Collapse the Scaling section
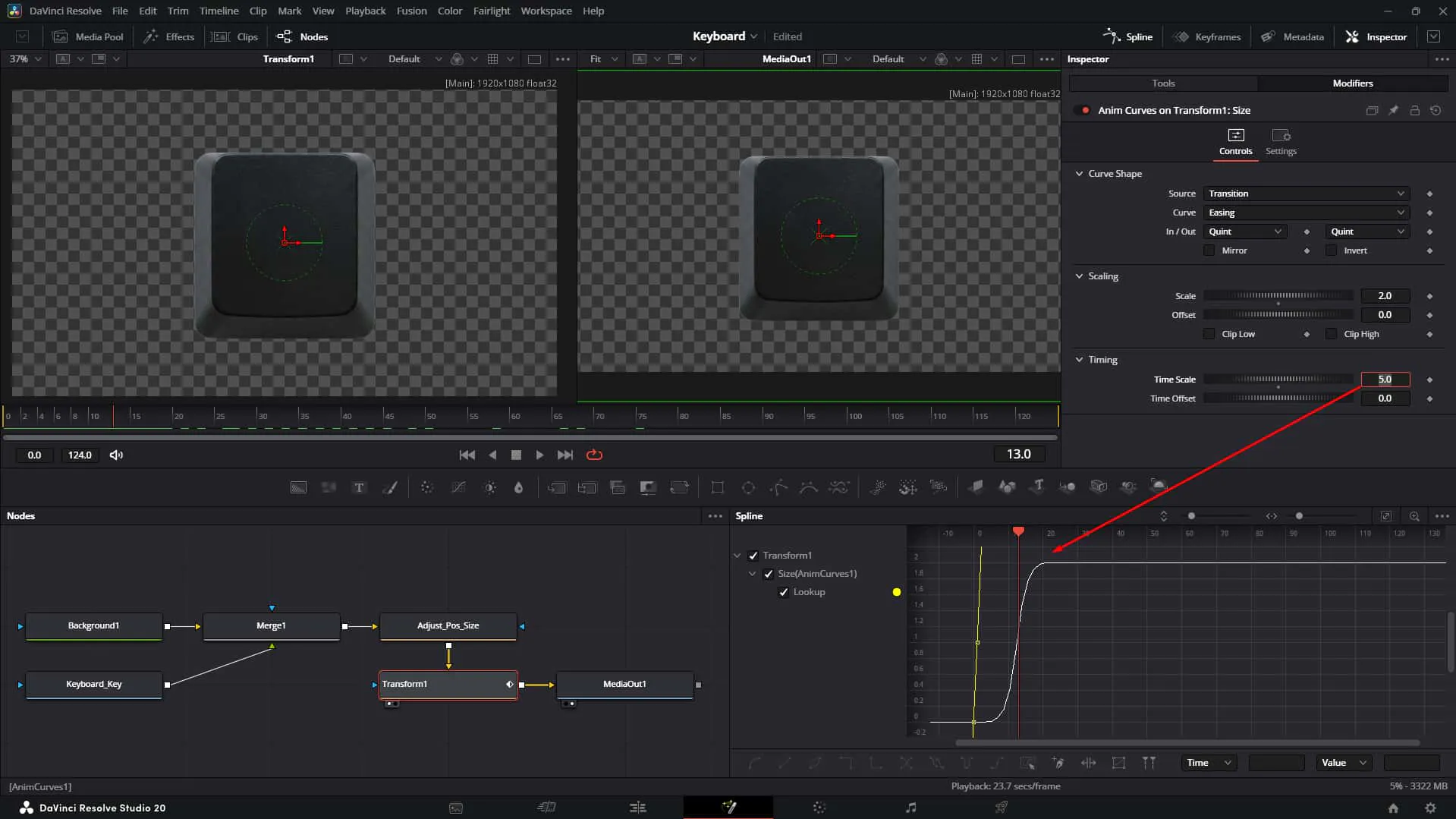The width and height of the screenshot is (1456, 819). [1079, 276]
